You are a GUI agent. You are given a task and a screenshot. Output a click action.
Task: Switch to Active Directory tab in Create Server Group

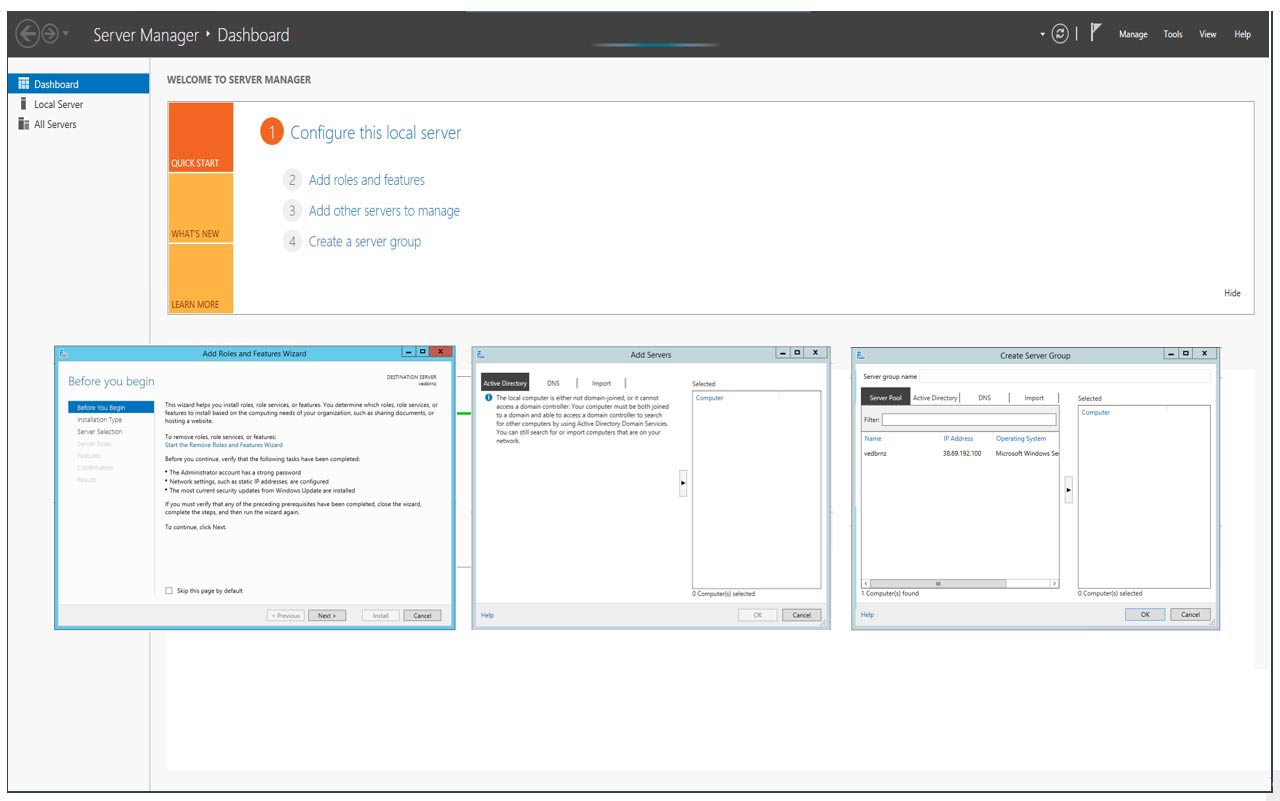click(x=935, y=398)
